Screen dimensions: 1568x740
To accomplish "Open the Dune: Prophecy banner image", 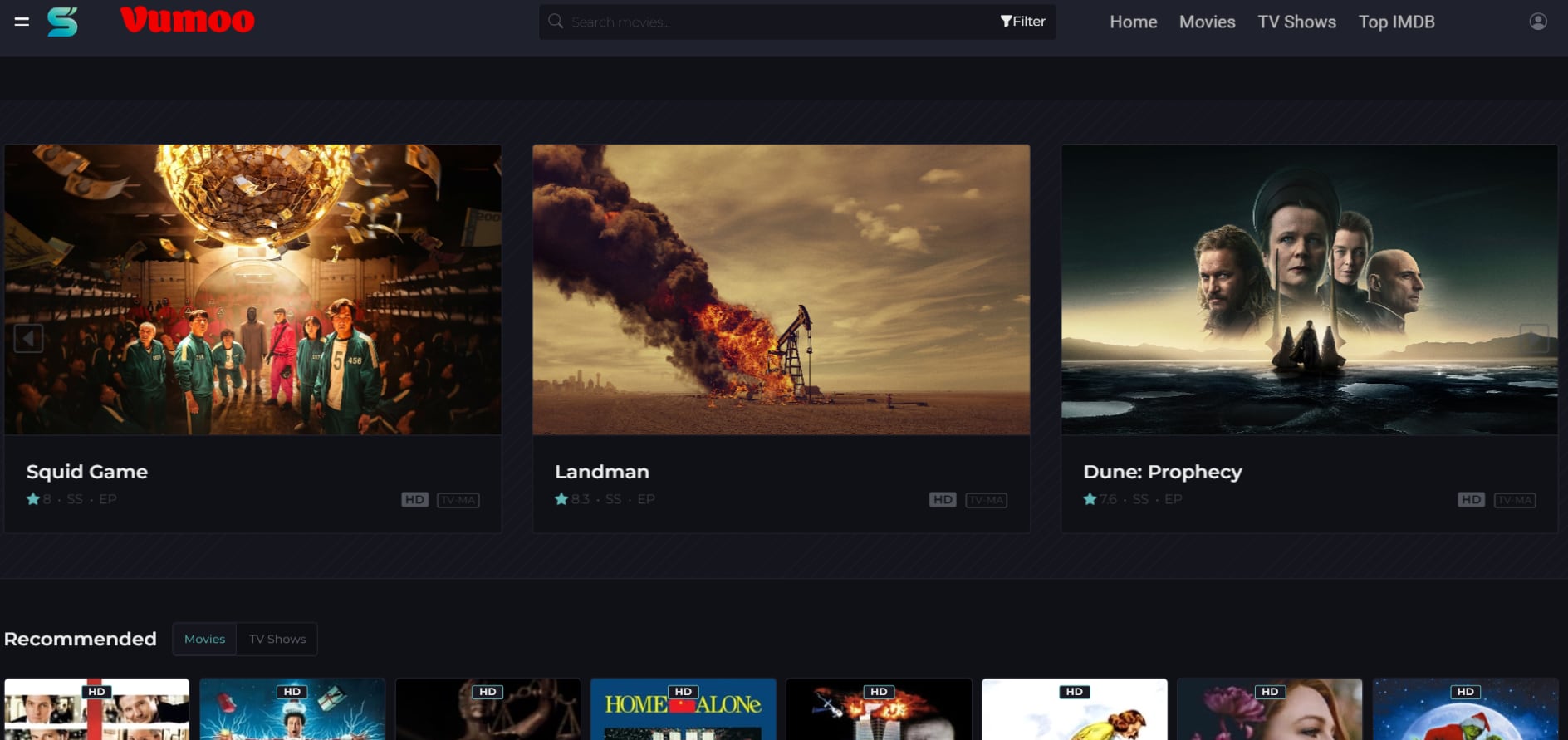I will coord(1310,289).
